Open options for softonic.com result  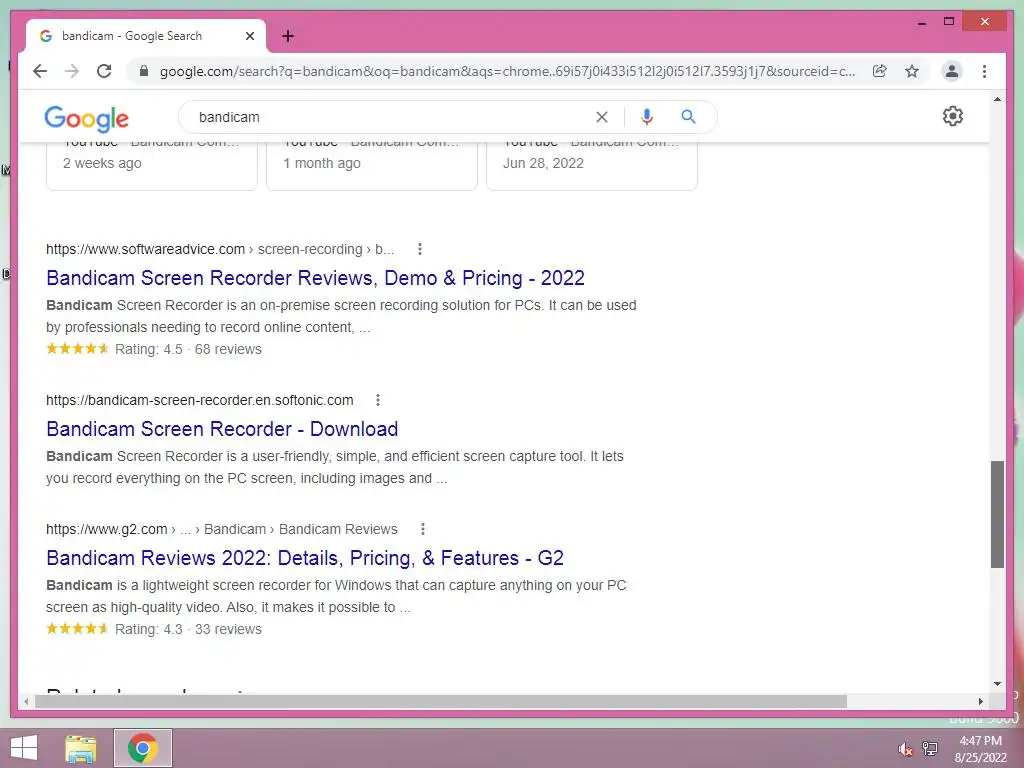pyautogui.click(x=377, y=400)
